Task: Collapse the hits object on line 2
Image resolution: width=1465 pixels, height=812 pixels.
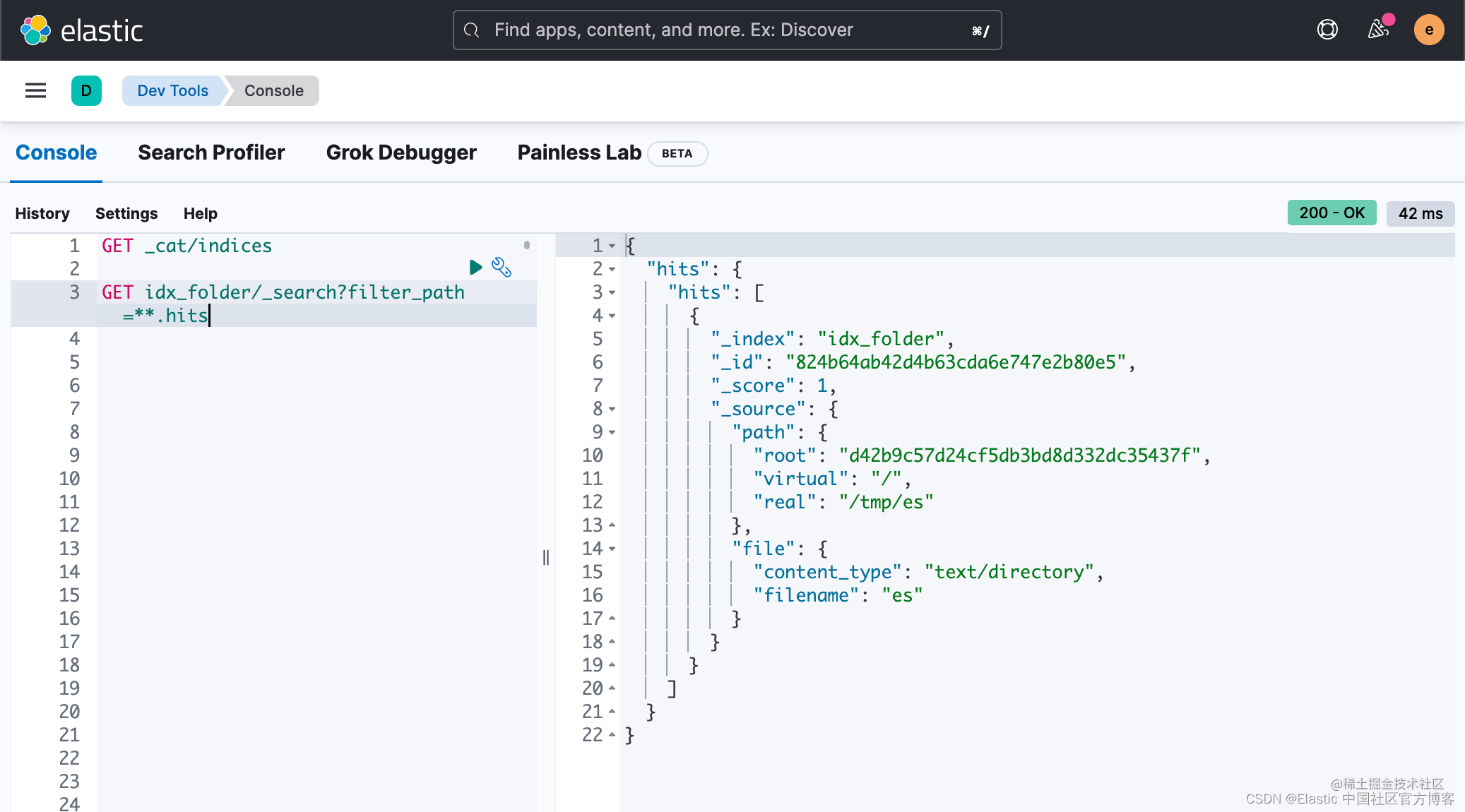Action: tap(612, 270)
